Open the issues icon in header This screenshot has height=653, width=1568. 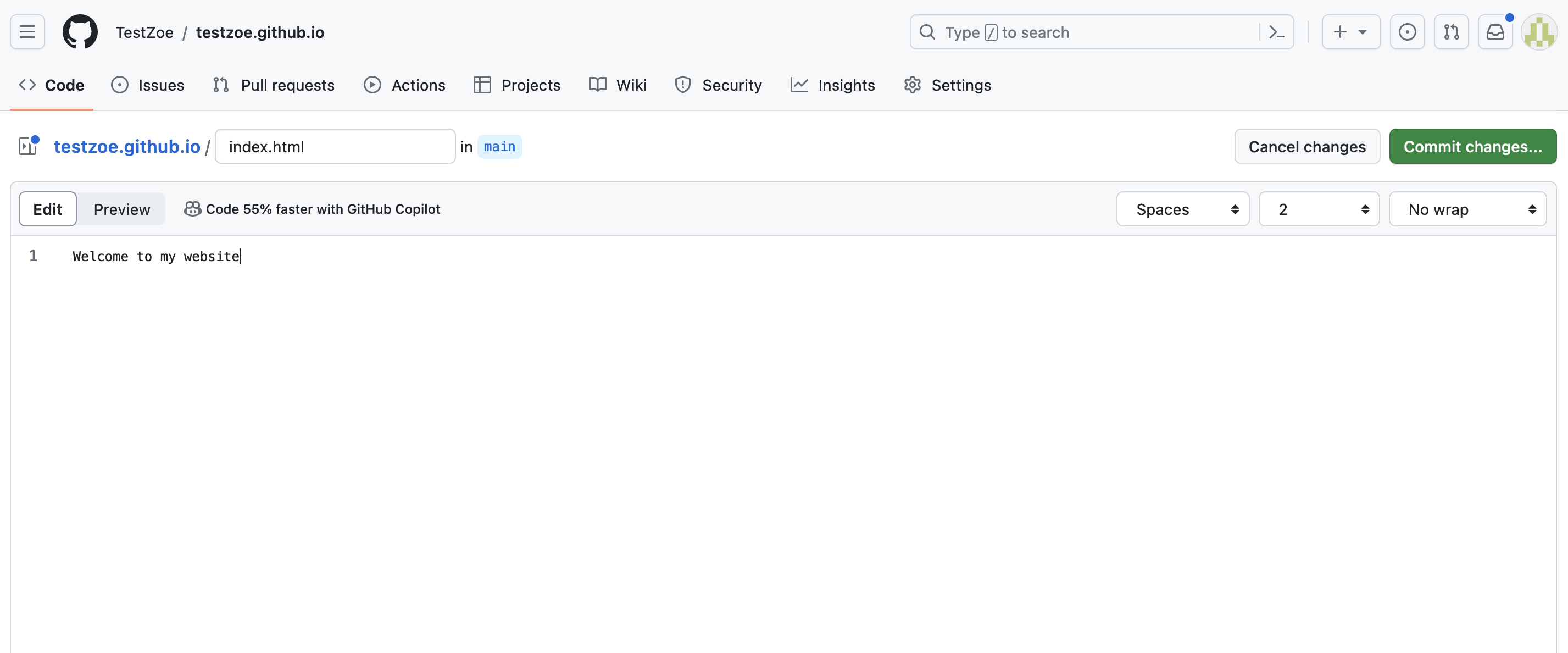coord(1406,32)
